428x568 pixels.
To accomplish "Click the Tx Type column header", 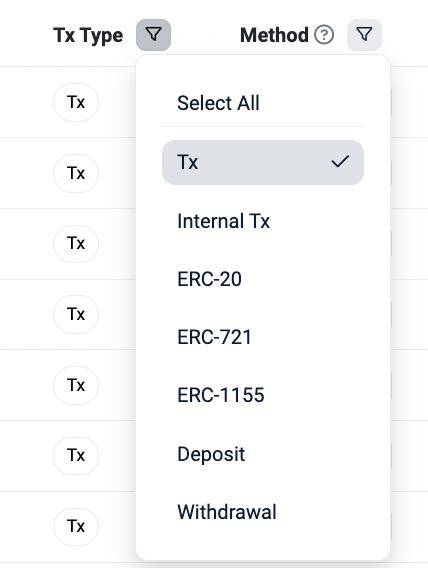I will [88, 36].
